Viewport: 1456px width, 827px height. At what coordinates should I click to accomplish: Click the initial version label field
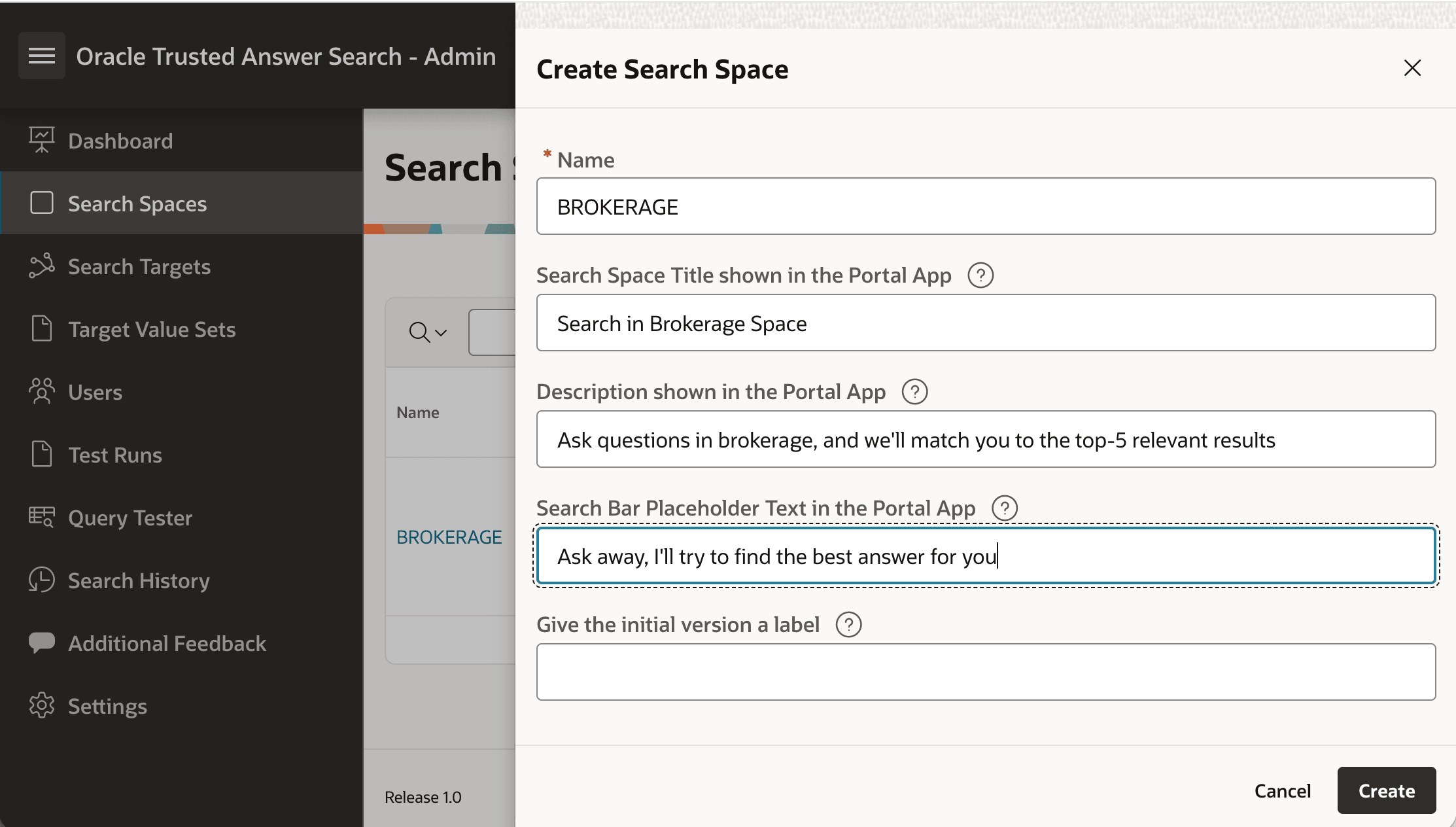click(x=986, y=672)
